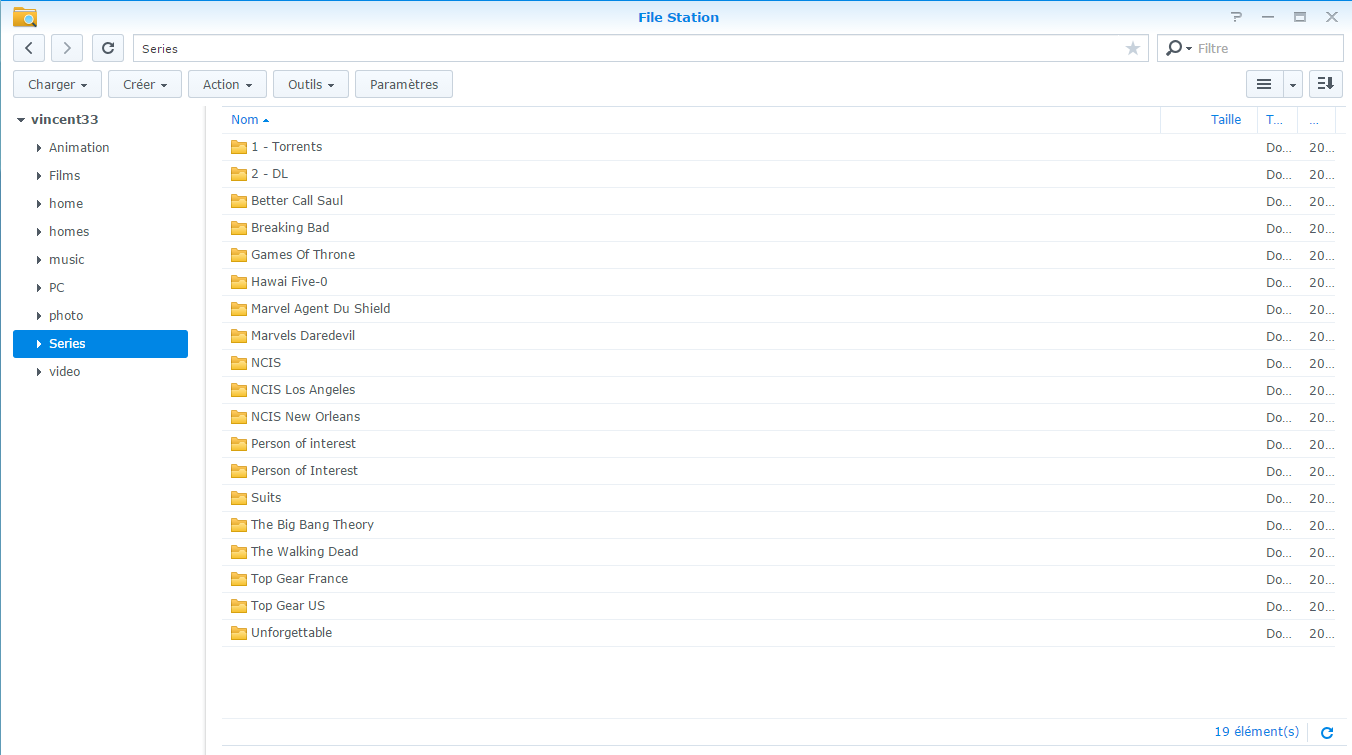Open the Outils dropdown menu
Screen dimensions: 1352x755
pos(311,85)
